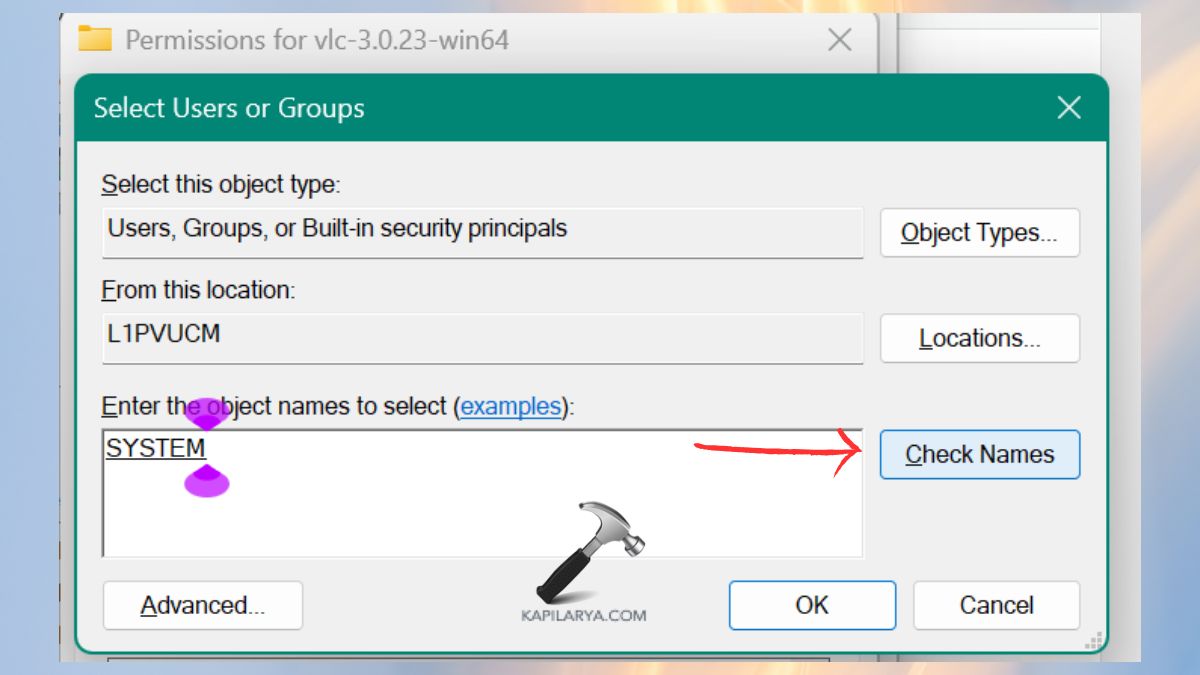This screenshot has width=1200, height=675.
Task: Click the Check Names button
Action: pos(979,454)
